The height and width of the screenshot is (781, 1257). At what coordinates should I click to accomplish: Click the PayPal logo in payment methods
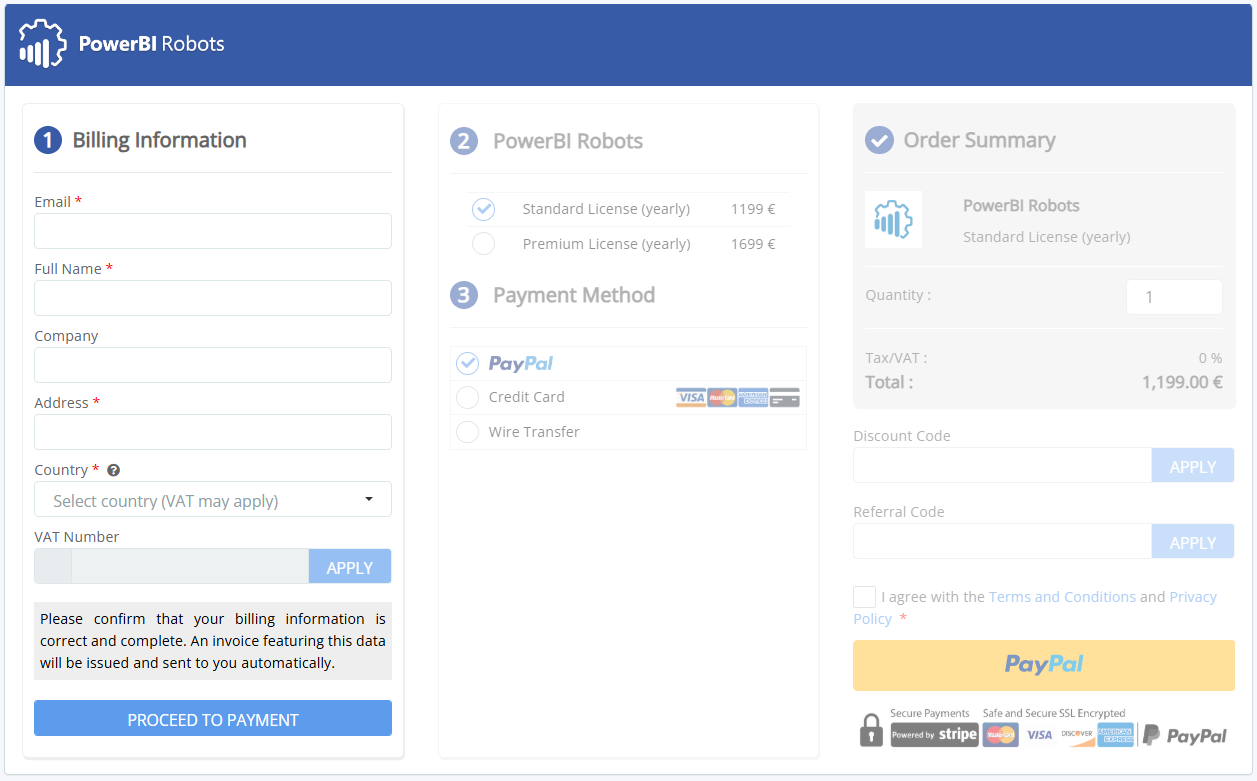click(x=521, y=363)
